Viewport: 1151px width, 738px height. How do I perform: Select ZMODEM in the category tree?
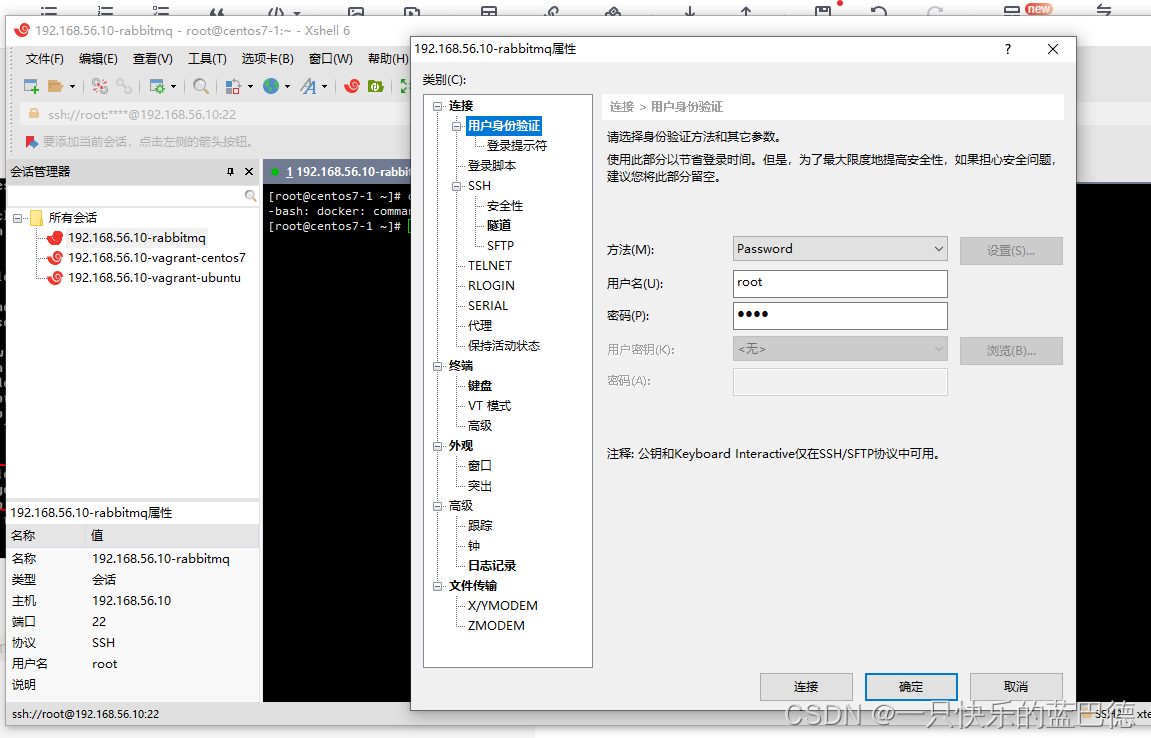495,625
